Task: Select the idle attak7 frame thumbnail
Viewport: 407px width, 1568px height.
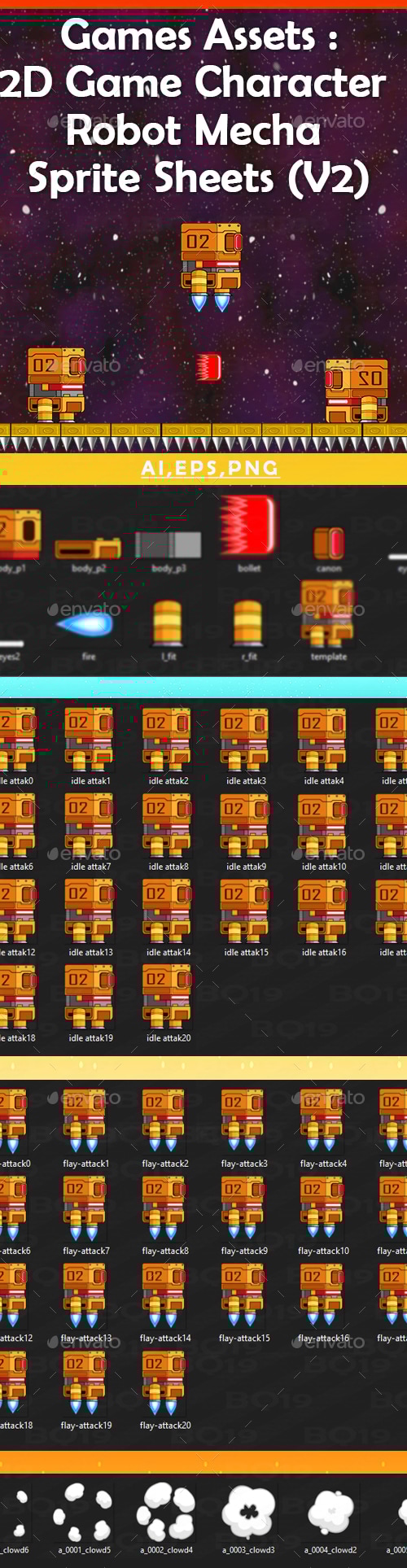Action: pos(90,825)
